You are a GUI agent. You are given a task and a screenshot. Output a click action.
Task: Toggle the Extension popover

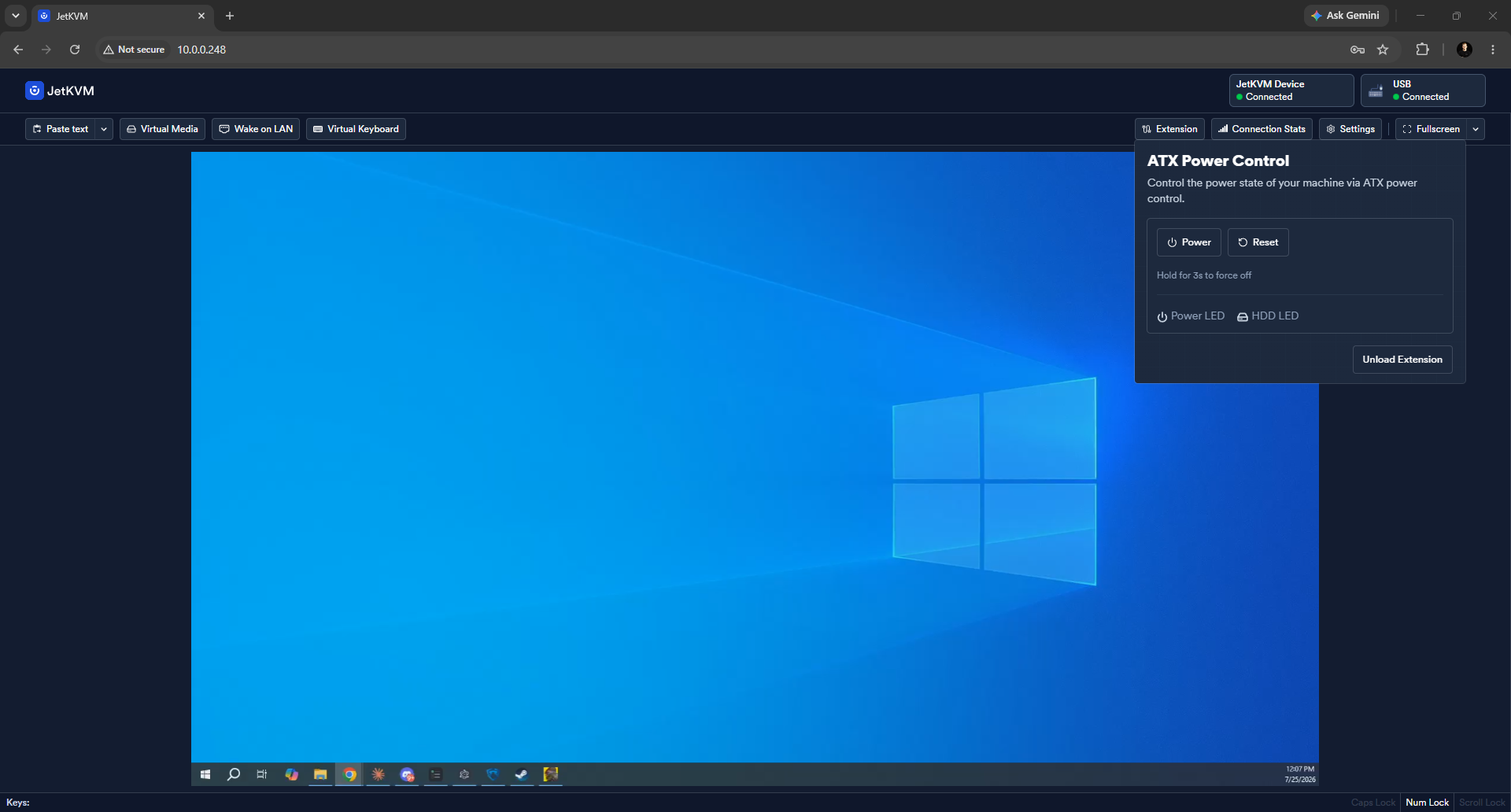click(1169, 129)
